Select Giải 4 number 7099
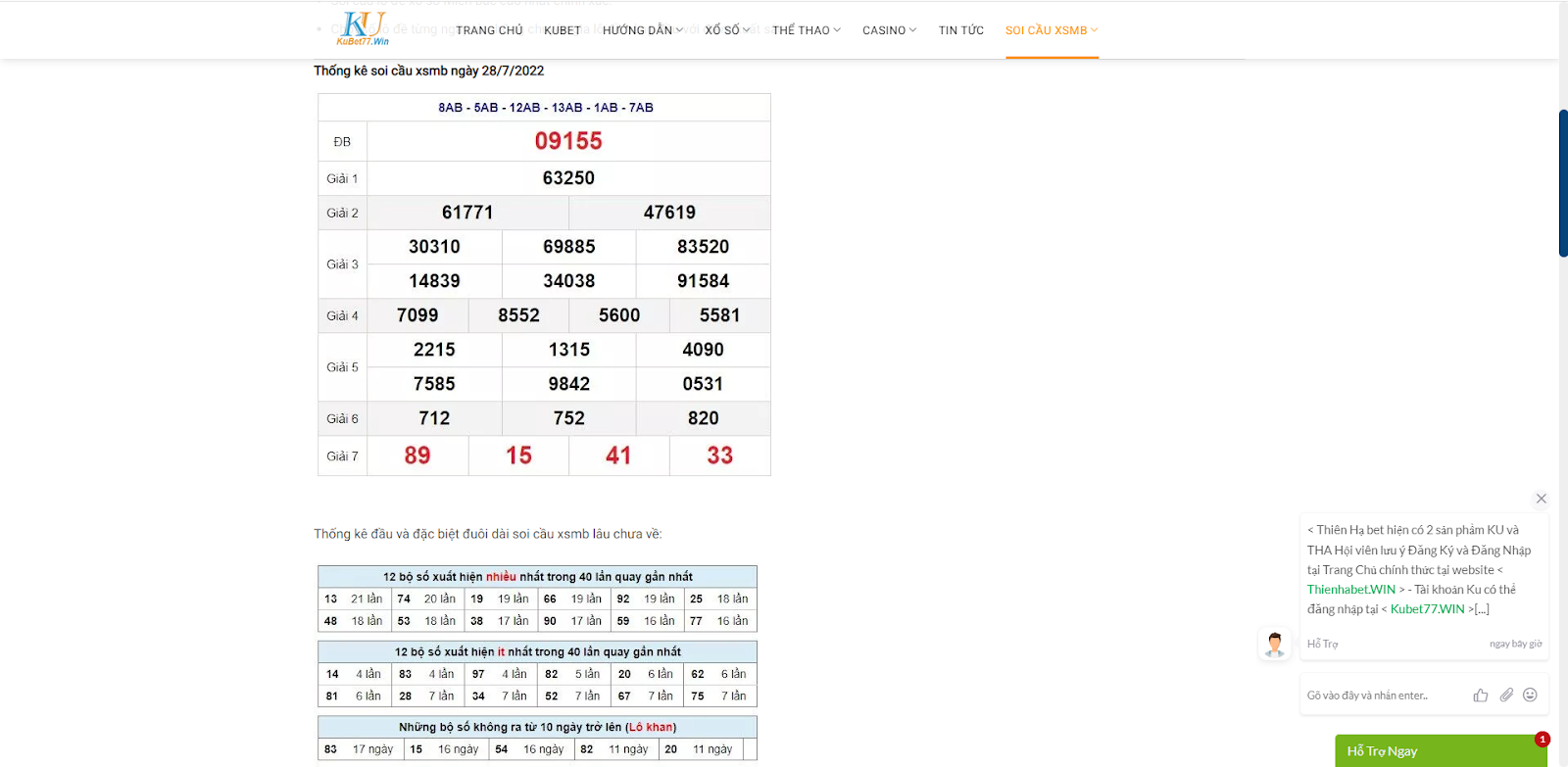The height and width of the screenshot is (767, 1568). (417, 315)
